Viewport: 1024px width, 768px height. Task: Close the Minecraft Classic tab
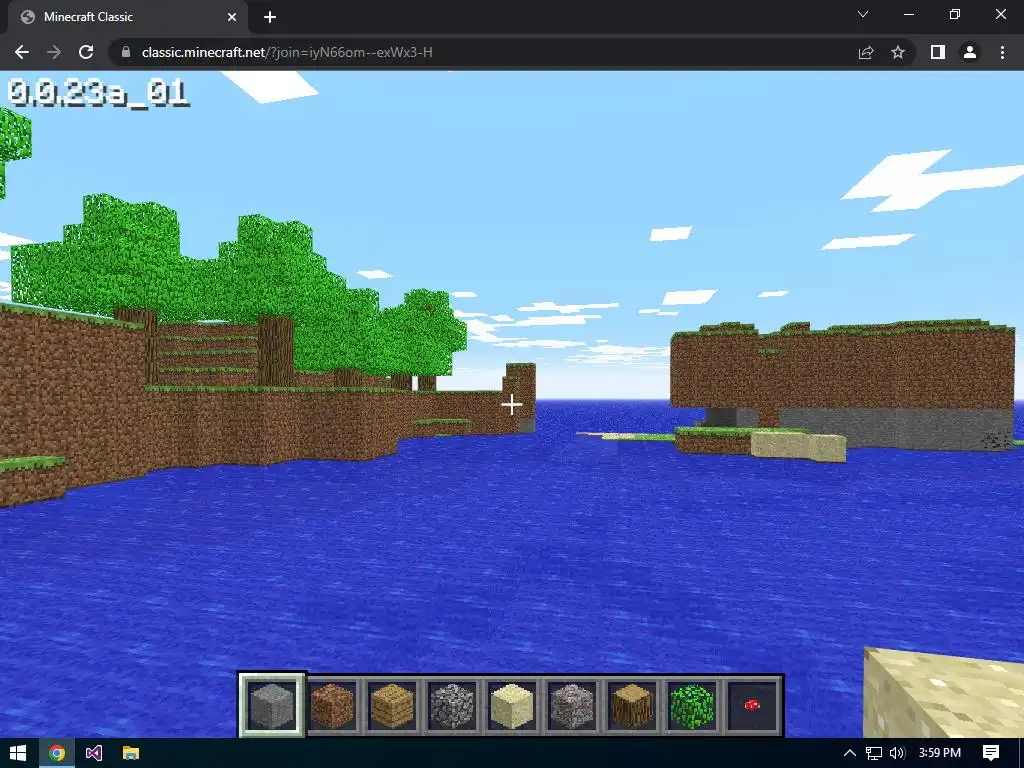(x=232, y=17)
